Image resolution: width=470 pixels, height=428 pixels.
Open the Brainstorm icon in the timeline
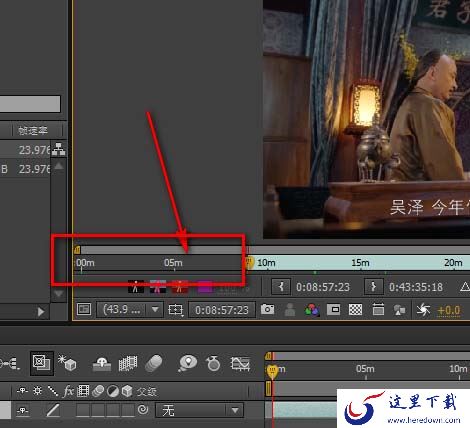(187, 363)
